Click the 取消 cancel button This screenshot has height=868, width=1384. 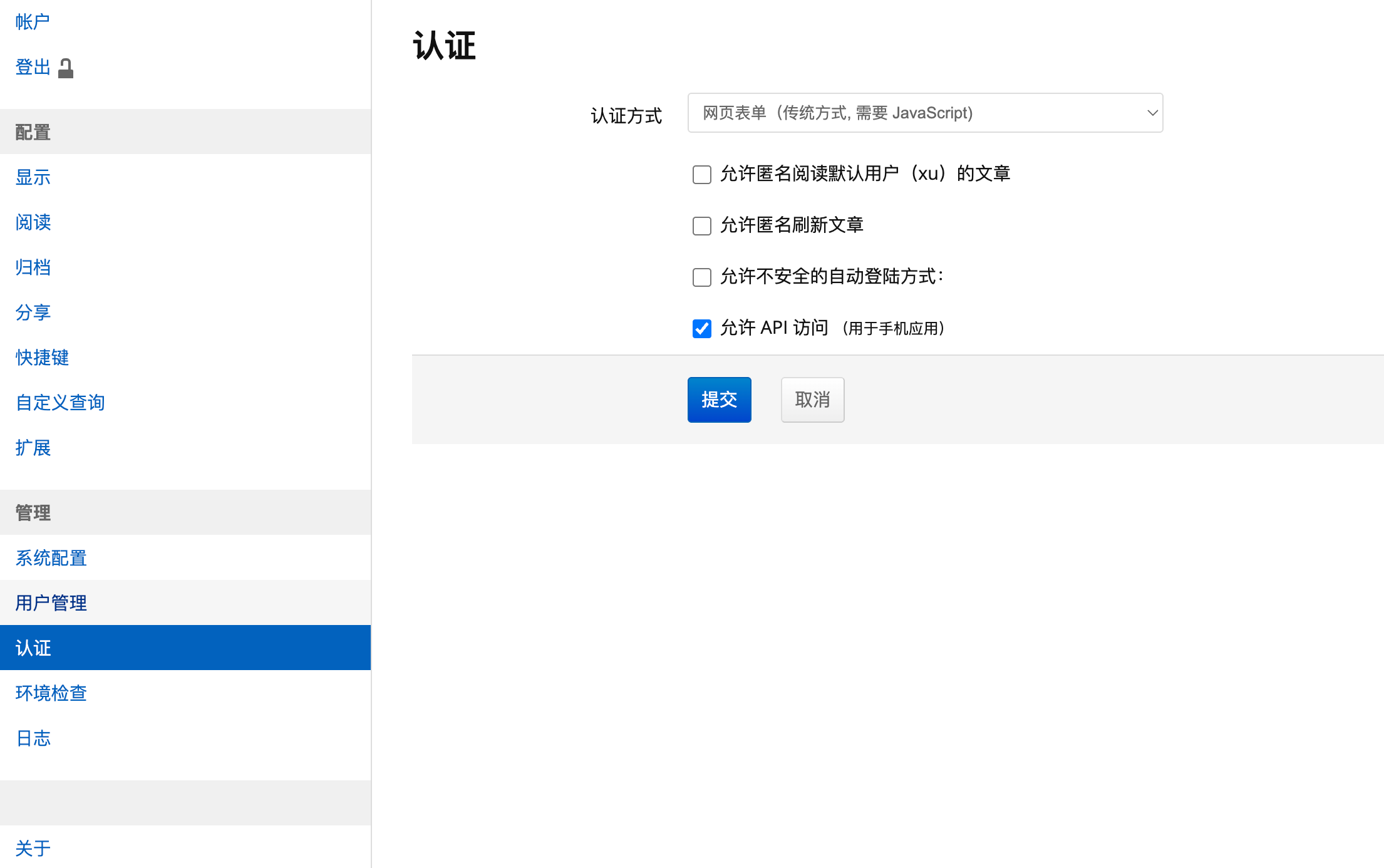coord(812,400)
